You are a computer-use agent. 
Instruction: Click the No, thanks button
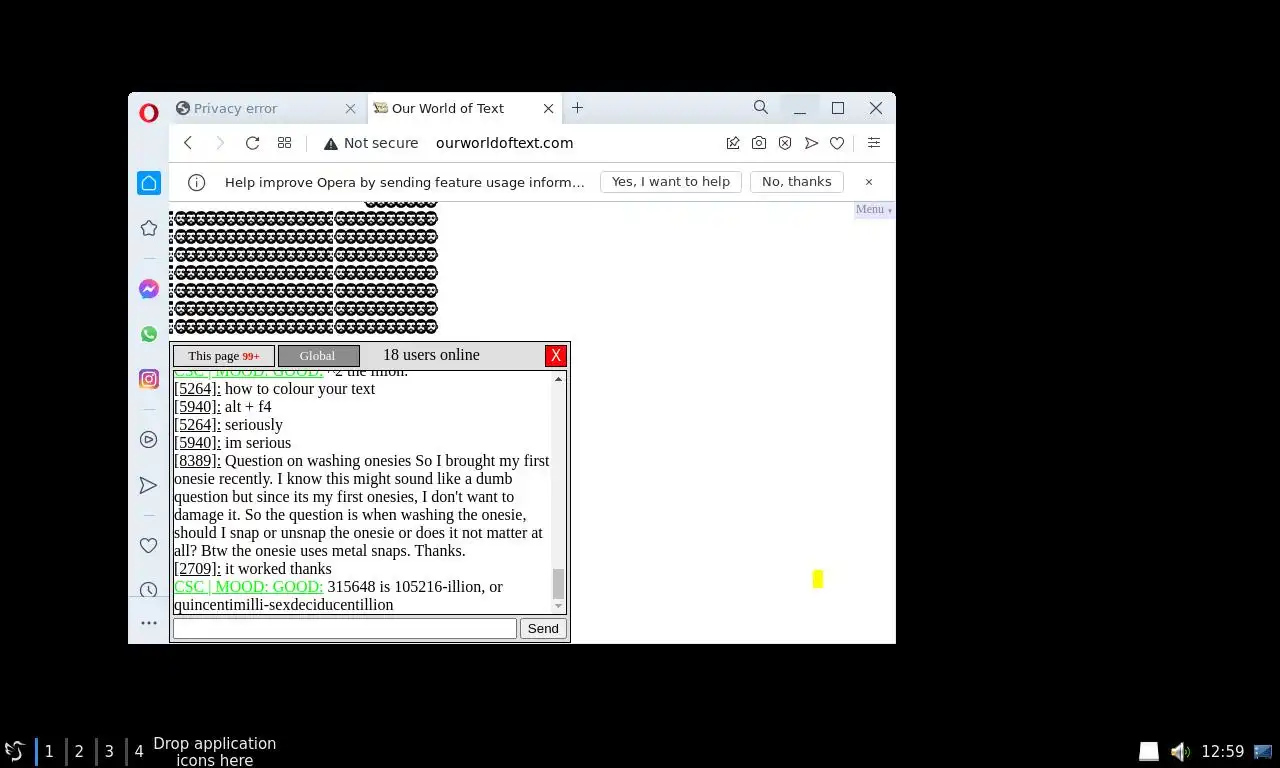coord(797,182)
